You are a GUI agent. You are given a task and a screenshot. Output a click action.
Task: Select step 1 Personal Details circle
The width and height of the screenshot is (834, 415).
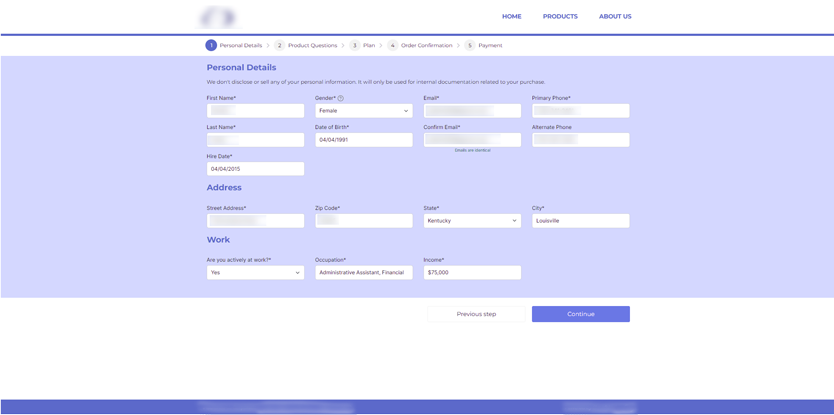coord(211,45)
